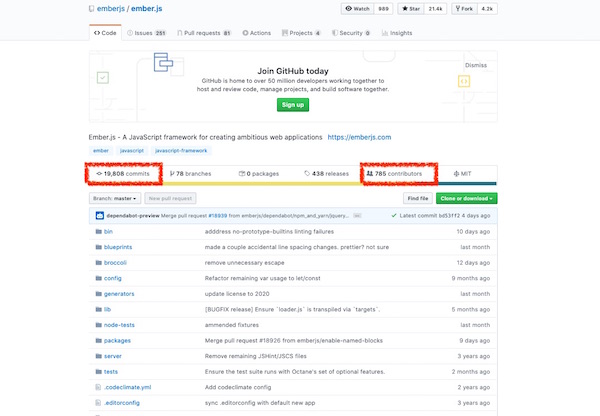This screenshot has height=416, width=600.
Task: Dismiss the Join GitHub banner
Action: 476,64
